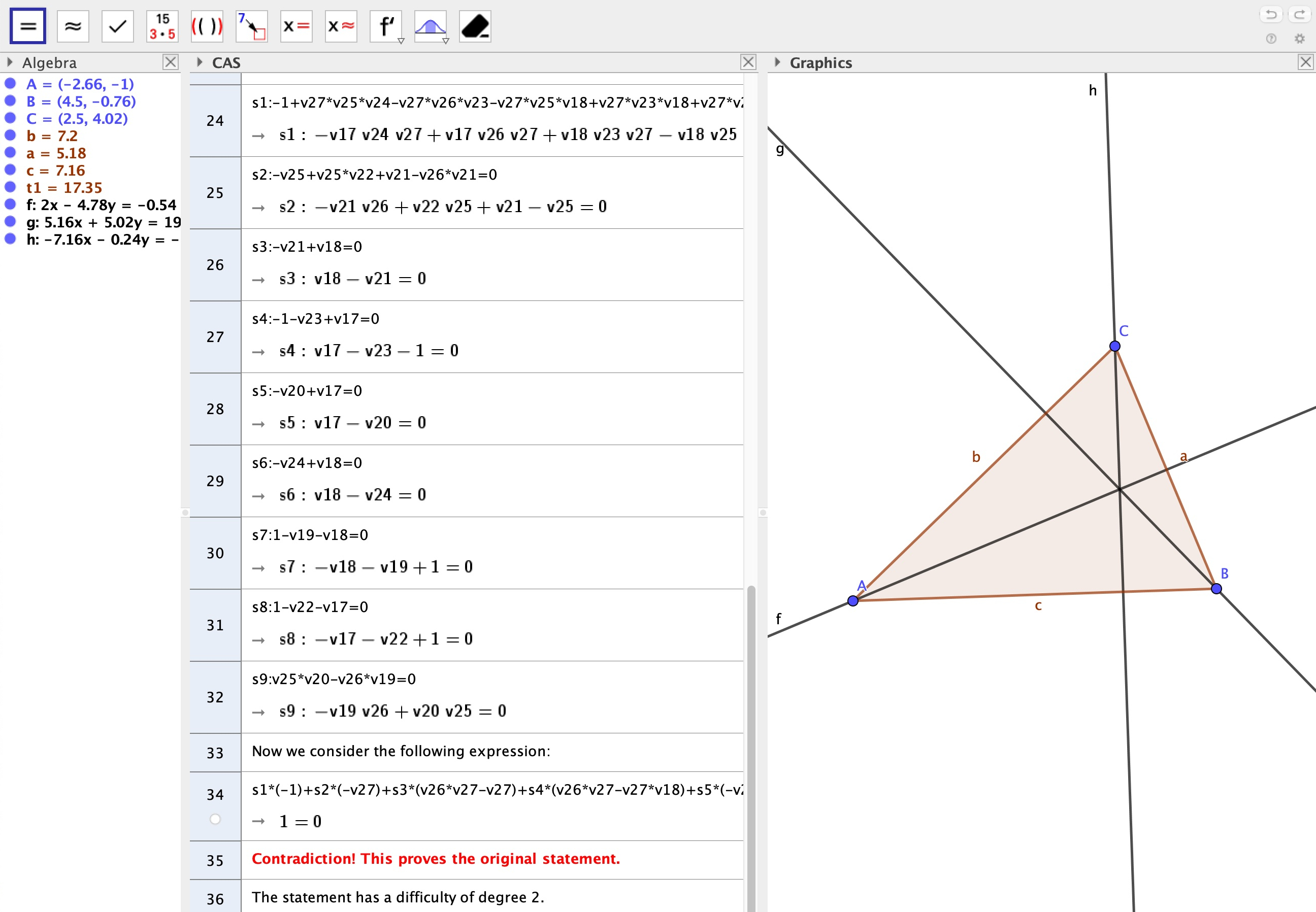Screen dimensions: 1316x912
Task: Click the segment label c in triangle
Action: (x=1038, y=605)
